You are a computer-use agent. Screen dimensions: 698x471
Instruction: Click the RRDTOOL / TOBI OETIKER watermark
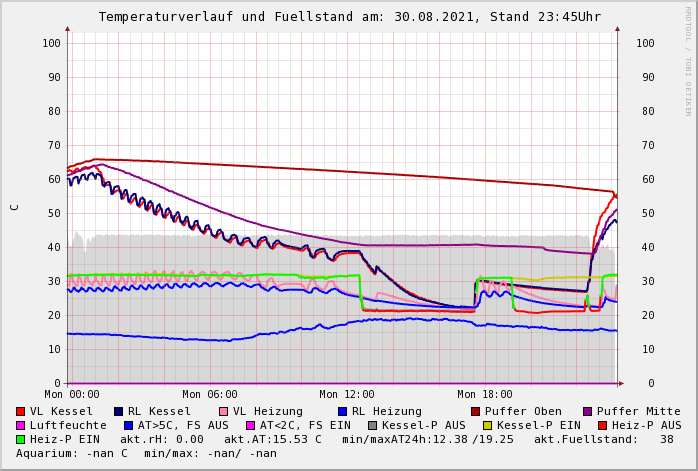[x=688, y=60]
